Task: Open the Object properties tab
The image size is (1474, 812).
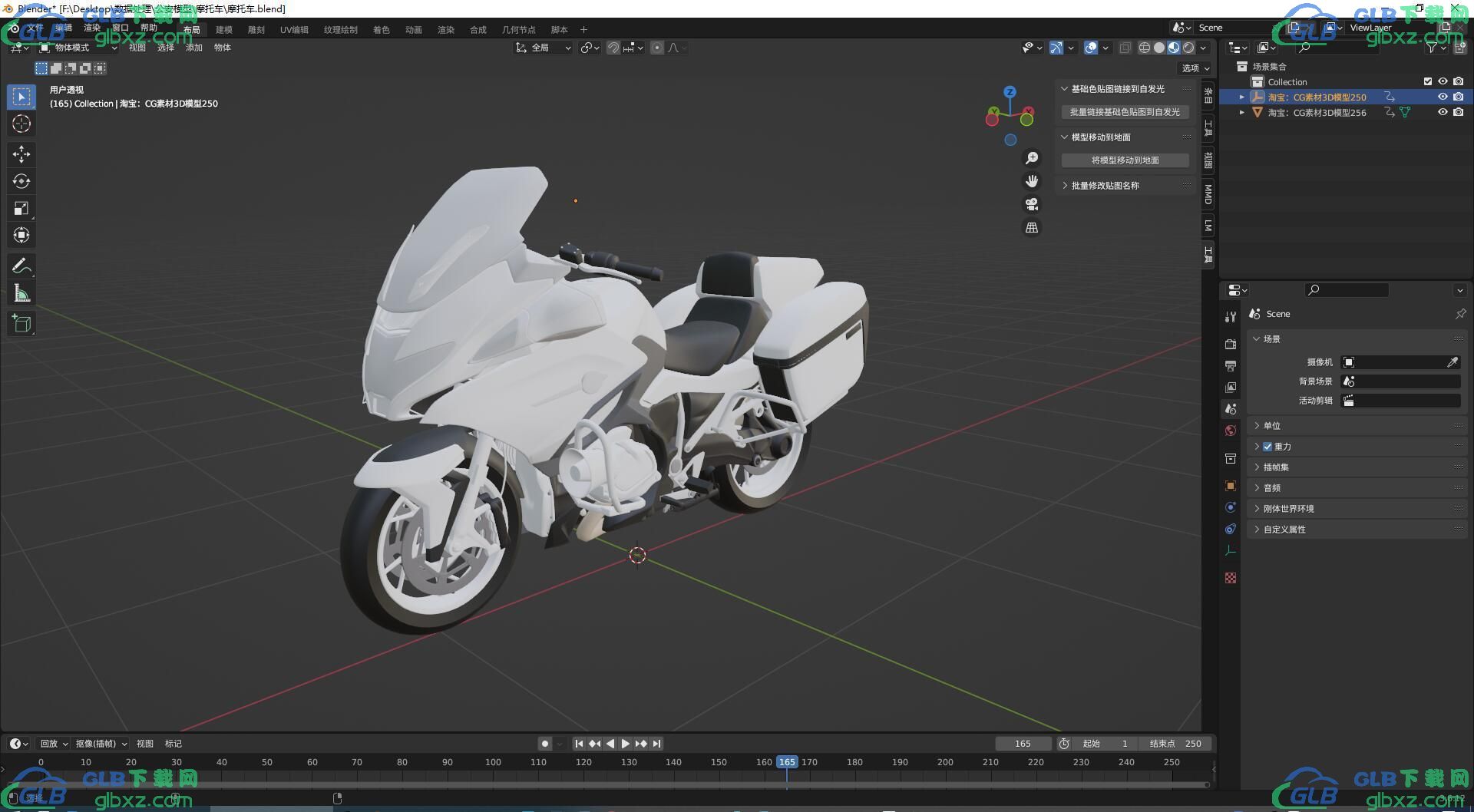Action: (x=1231, y=486)
